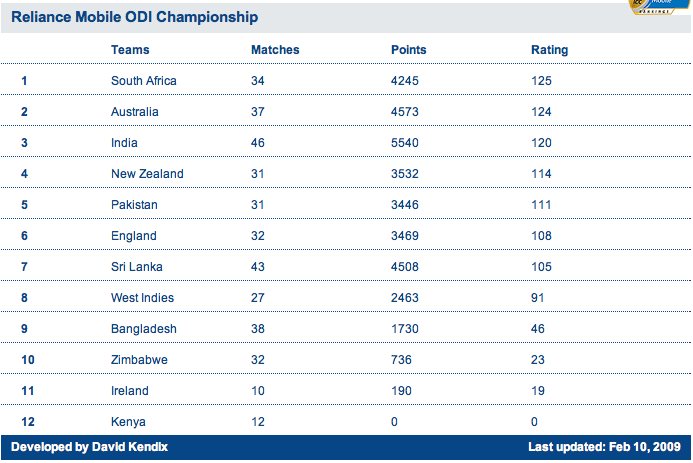This screenshot has height=463, width=693.
Task: Open the Australia team entry
Action: click(x=135, y=111)
